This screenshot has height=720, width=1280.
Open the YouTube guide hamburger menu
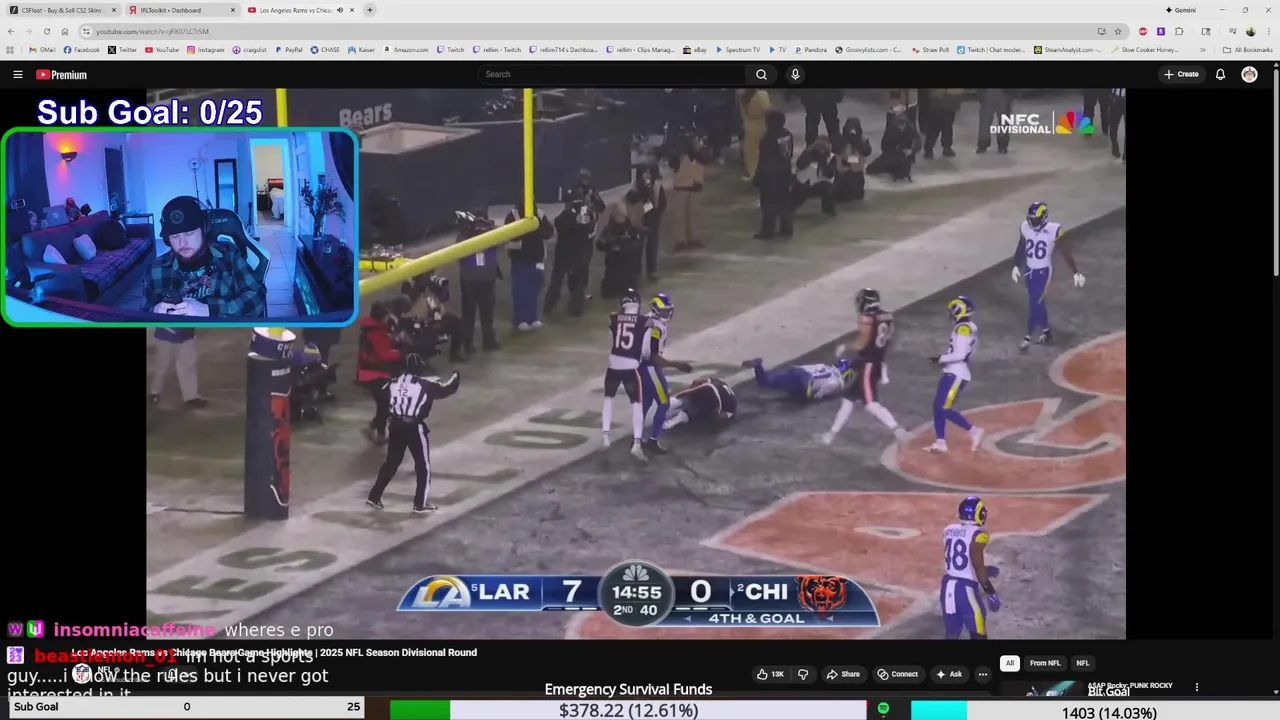17,74
